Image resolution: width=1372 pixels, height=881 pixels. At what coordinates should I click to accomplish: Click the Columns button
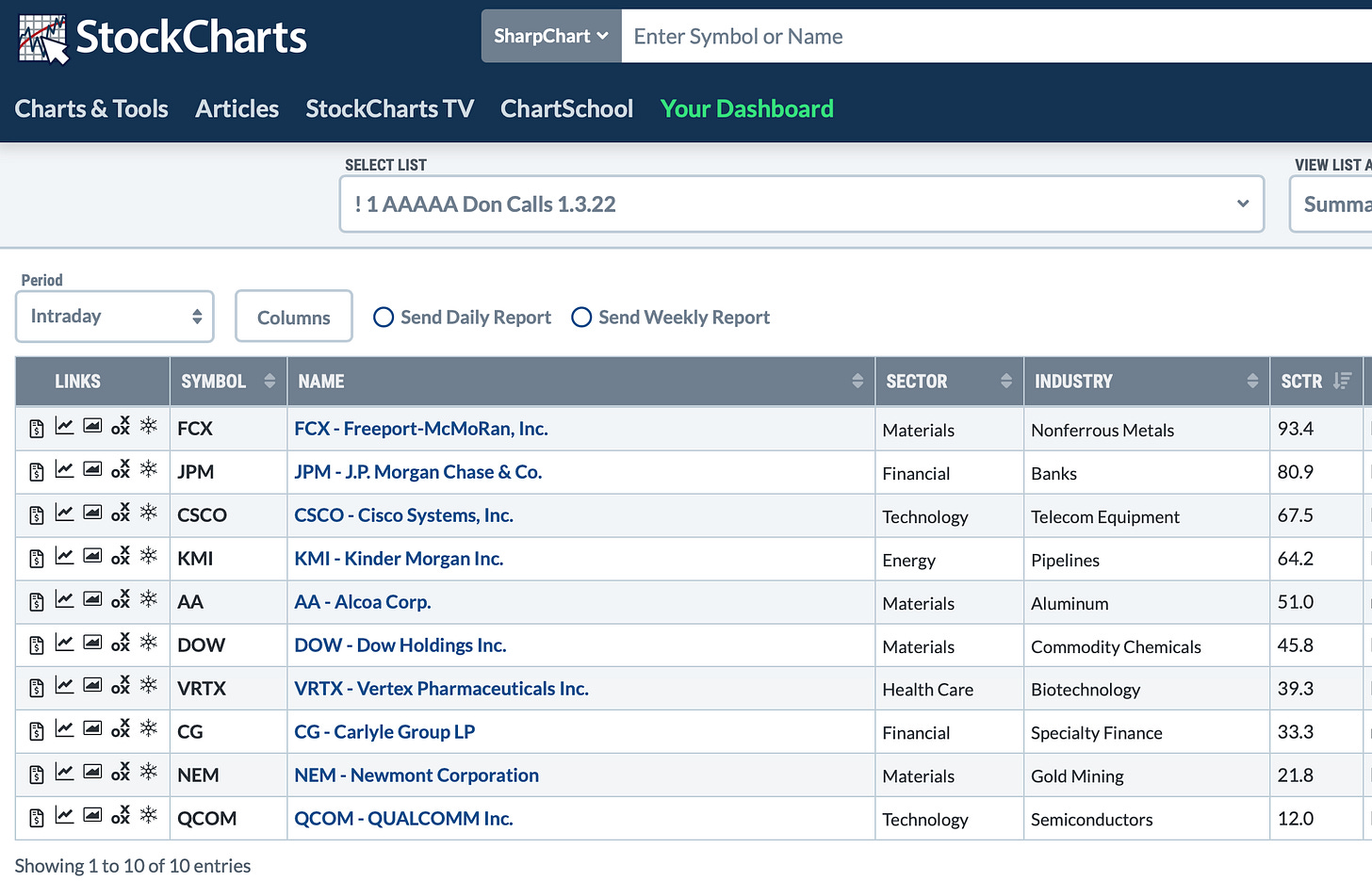tap(294, 317)
